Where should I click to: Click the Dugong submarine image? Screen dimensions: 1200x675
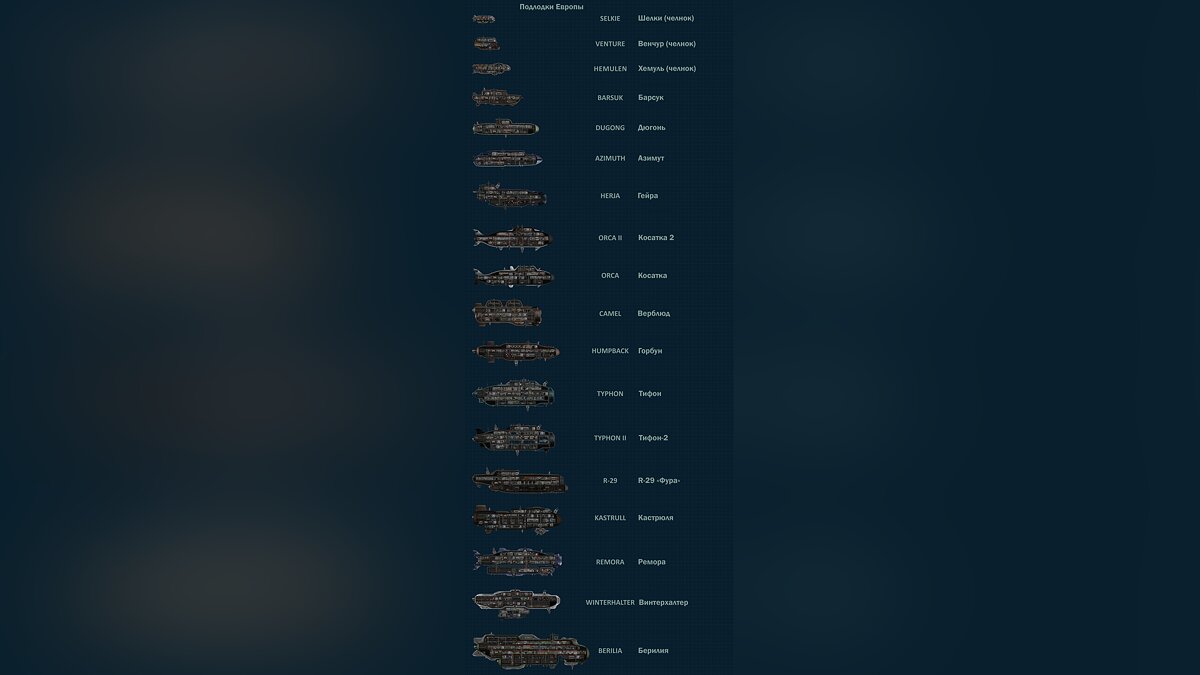[x=506, y=127]
